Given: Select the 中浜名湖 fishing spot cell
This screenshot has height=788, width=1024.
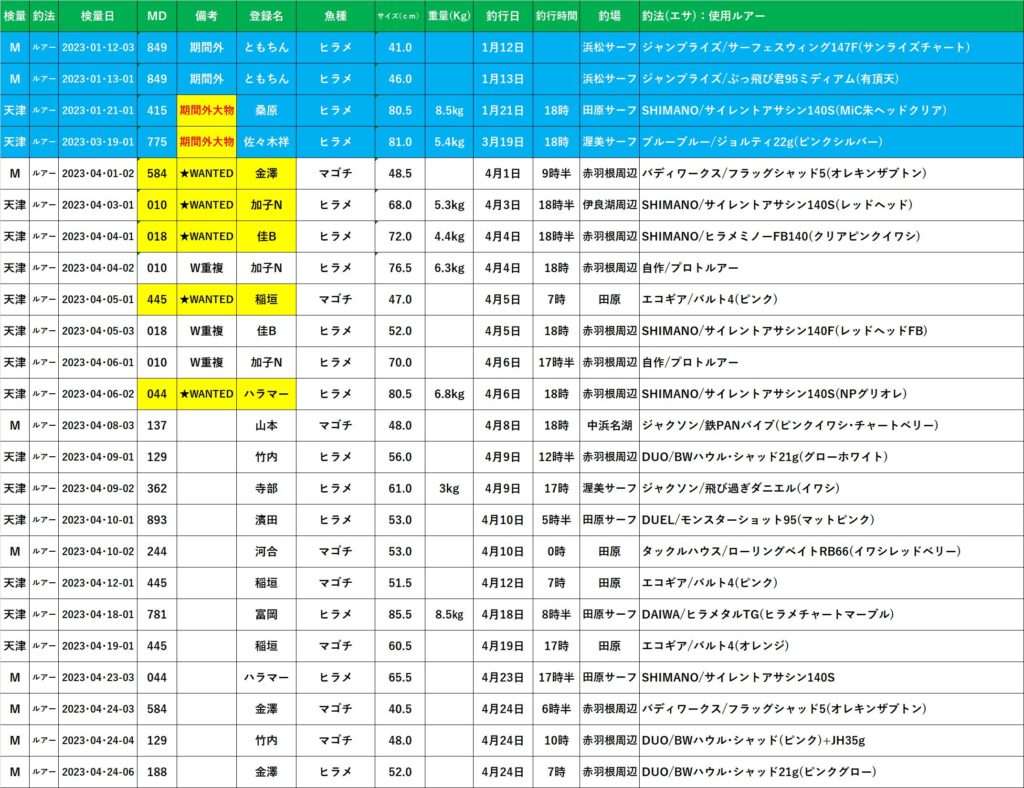Looking at the screenshot, I should [609, 425].
